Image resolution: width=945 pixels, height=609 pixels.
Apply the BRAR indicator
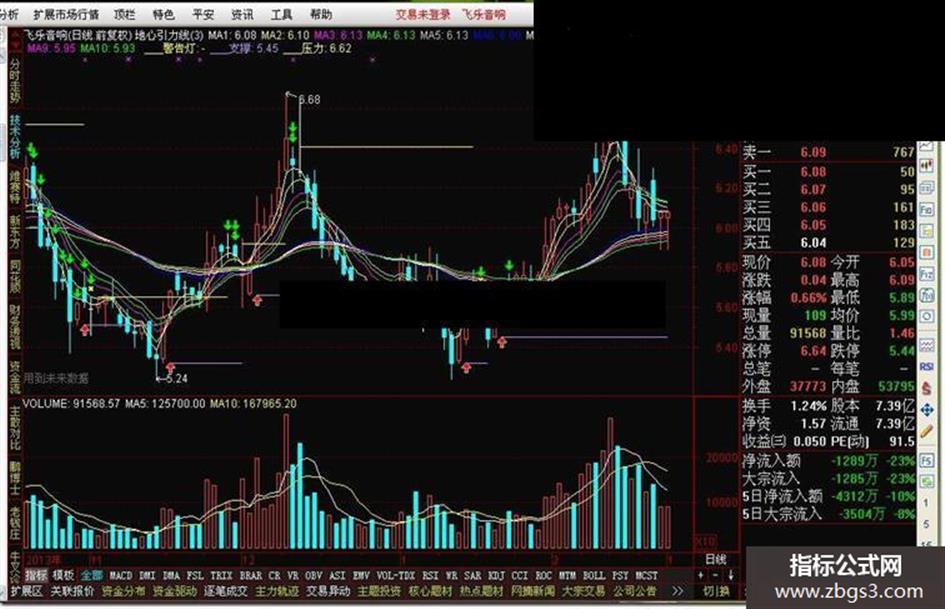[x=251, y=576]
